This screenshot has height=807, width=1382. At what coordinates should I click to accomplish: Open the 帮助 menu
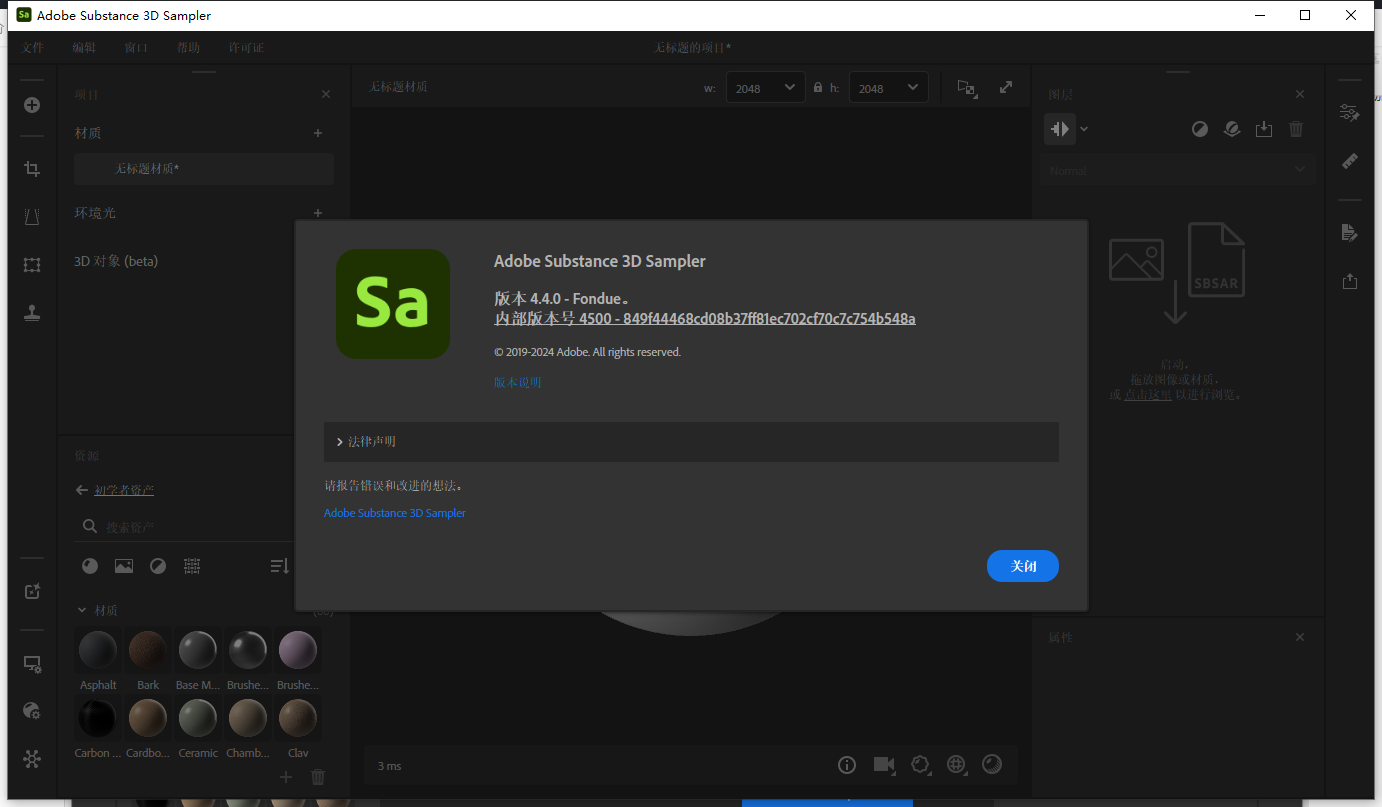point(188,48)
